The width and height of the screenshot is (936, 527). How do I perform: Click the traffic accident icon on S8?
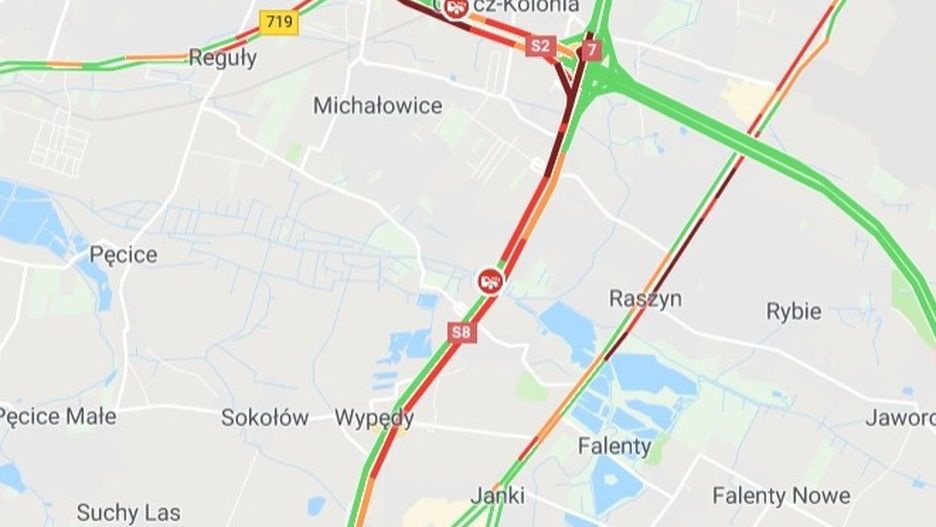coord(491,281)
